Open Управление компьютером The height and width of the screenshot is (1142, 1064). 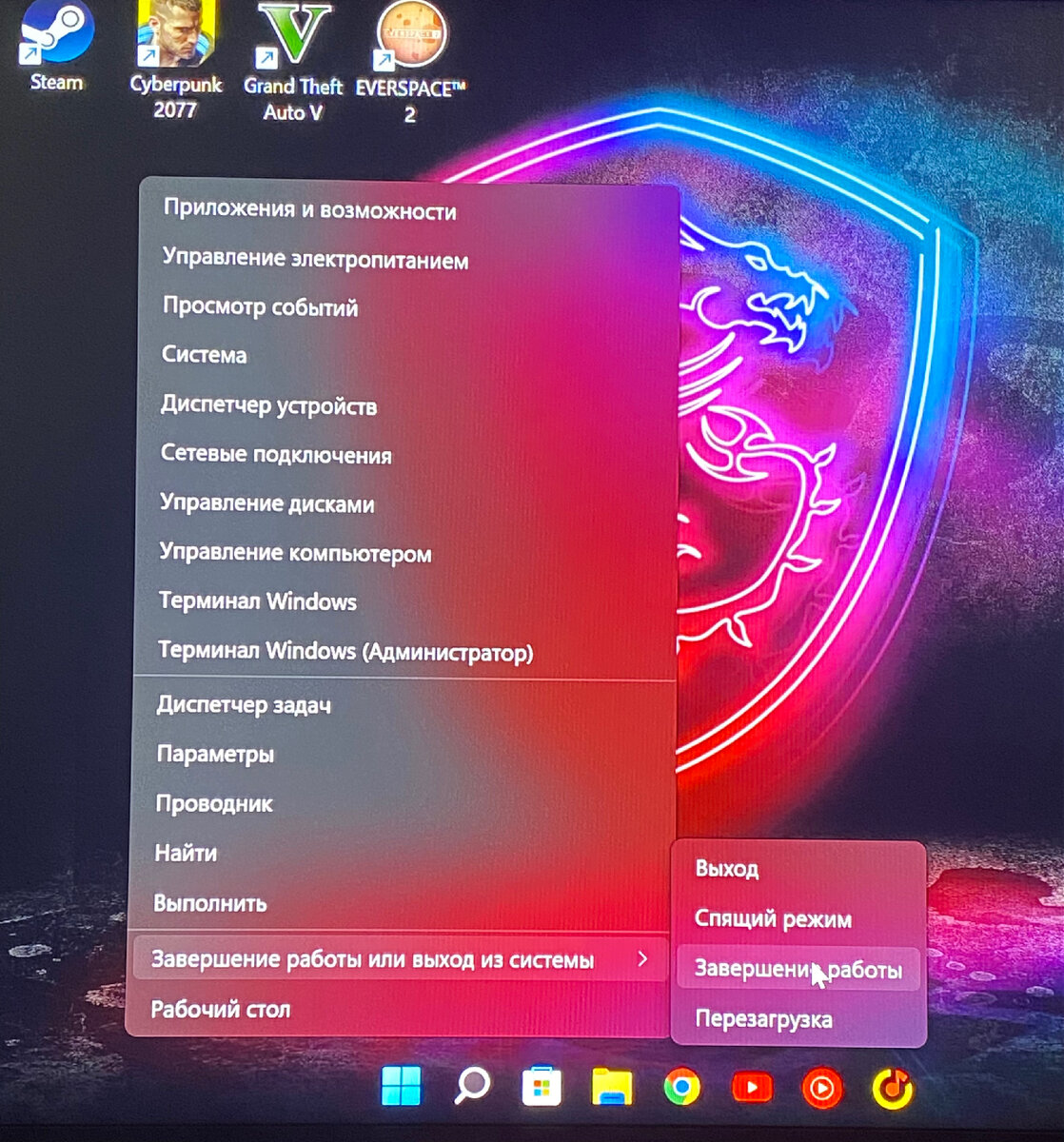point(406,553)
